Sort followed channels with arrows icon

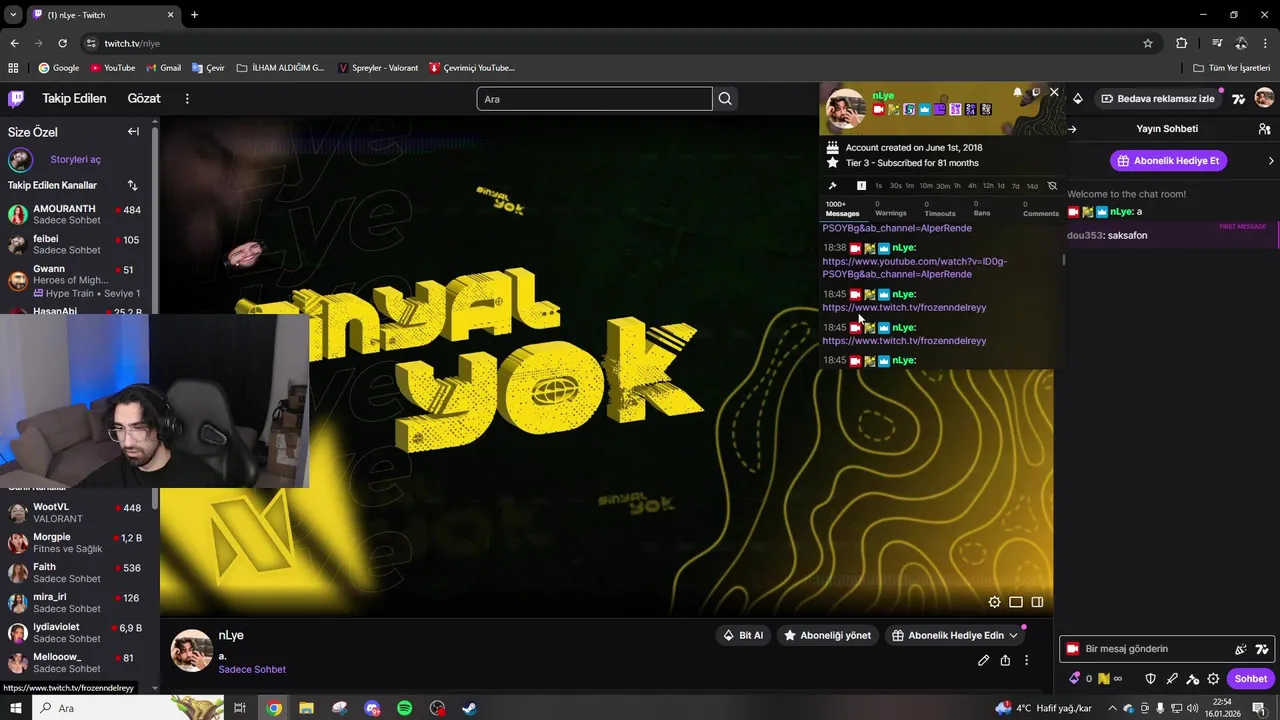click(133, 185)
